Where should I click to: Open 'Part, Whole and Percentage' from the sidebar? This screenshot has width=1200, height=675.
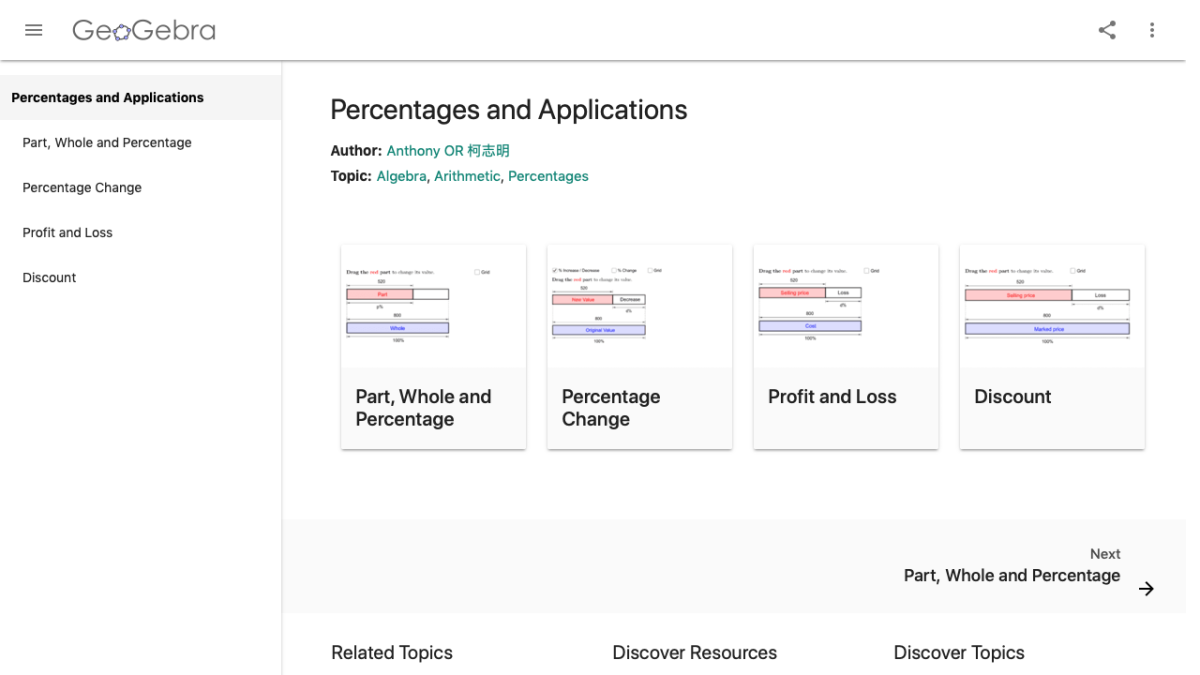click(x=107, y=142)
